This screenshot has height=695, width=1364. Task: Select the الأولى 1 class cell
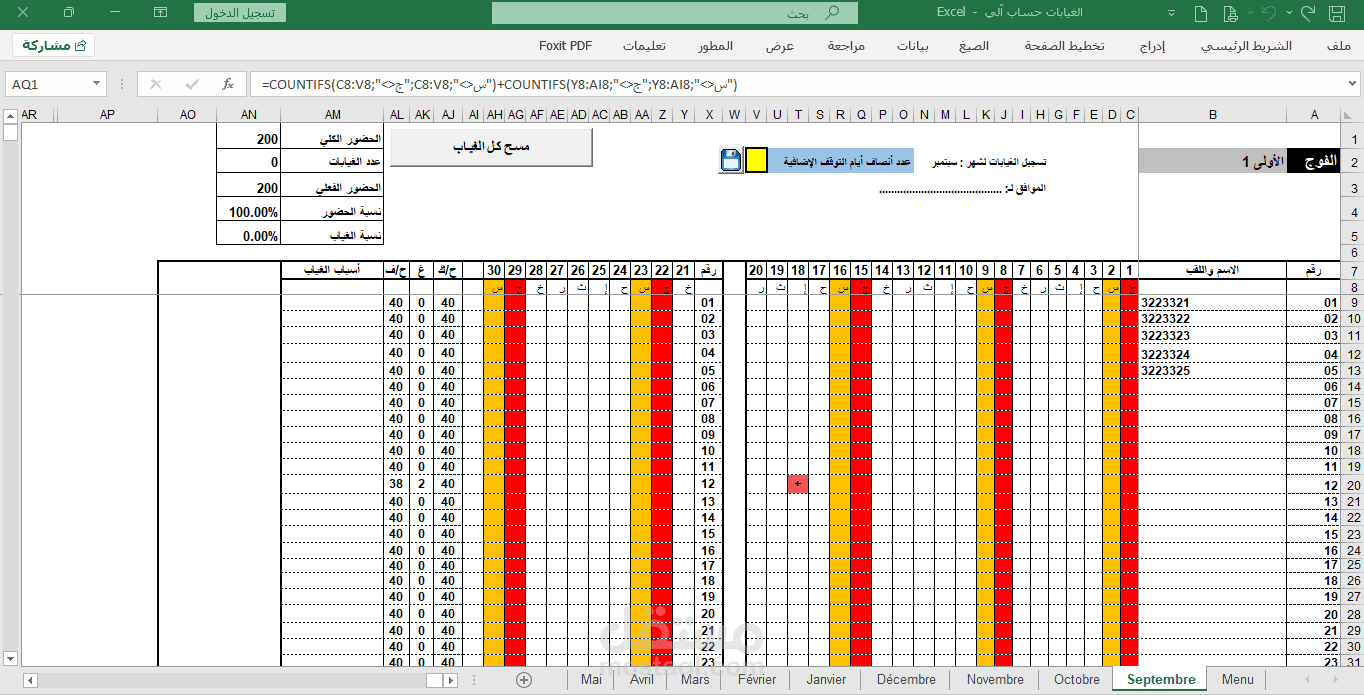click(1213, 161)
